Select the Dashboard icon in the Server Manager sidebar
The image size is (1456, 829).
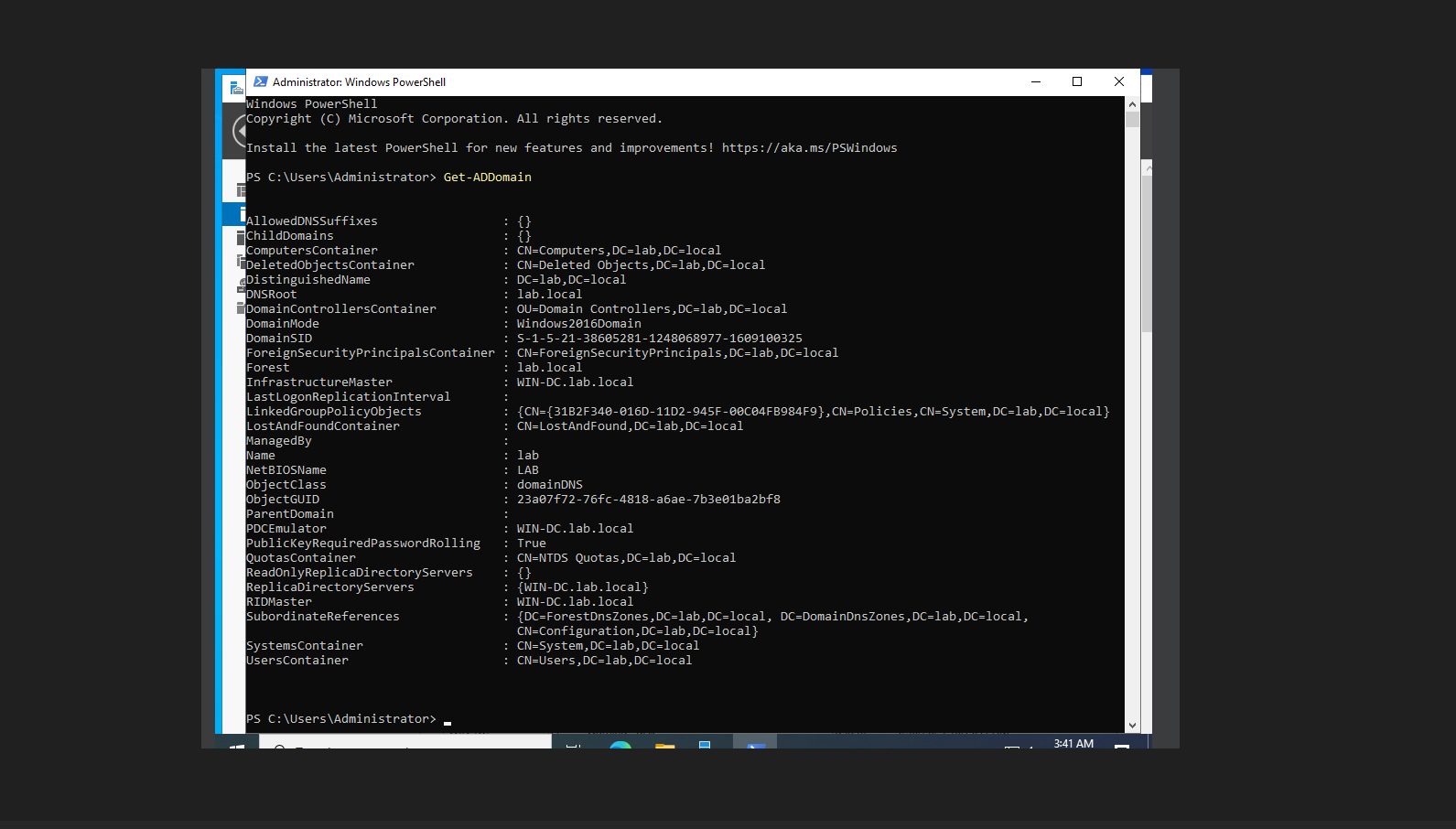click(241, 190)
